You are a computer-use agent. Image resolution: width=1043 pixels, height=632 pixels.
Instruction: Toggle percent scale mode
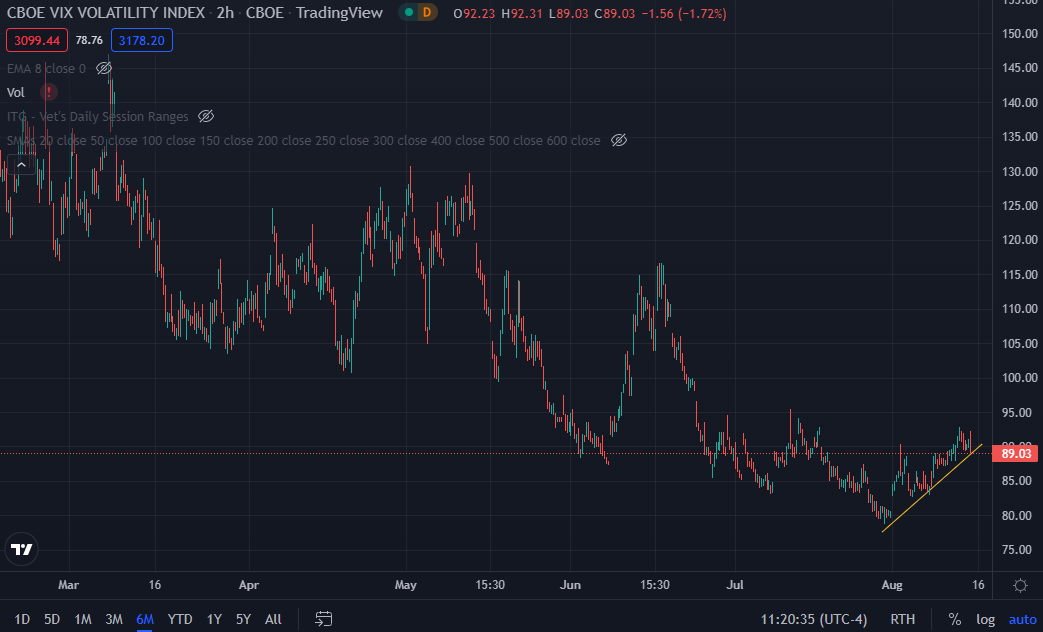pos(955,619)
